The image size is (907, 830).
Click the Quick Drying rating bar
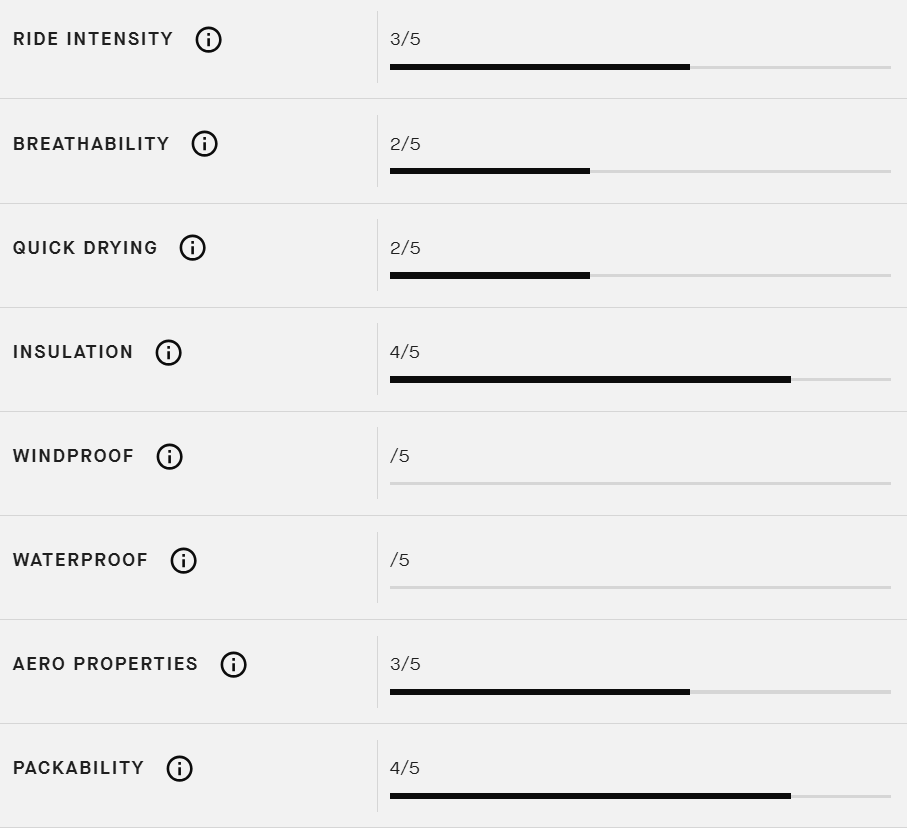click(640, 275)
